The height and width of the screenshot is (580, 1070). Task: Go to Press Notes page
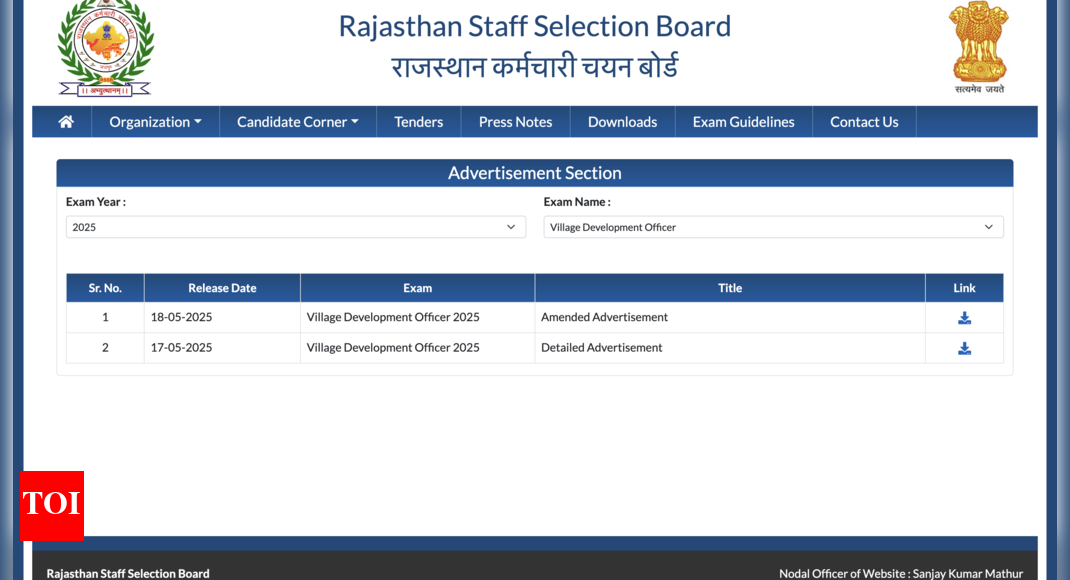[515, 122]
